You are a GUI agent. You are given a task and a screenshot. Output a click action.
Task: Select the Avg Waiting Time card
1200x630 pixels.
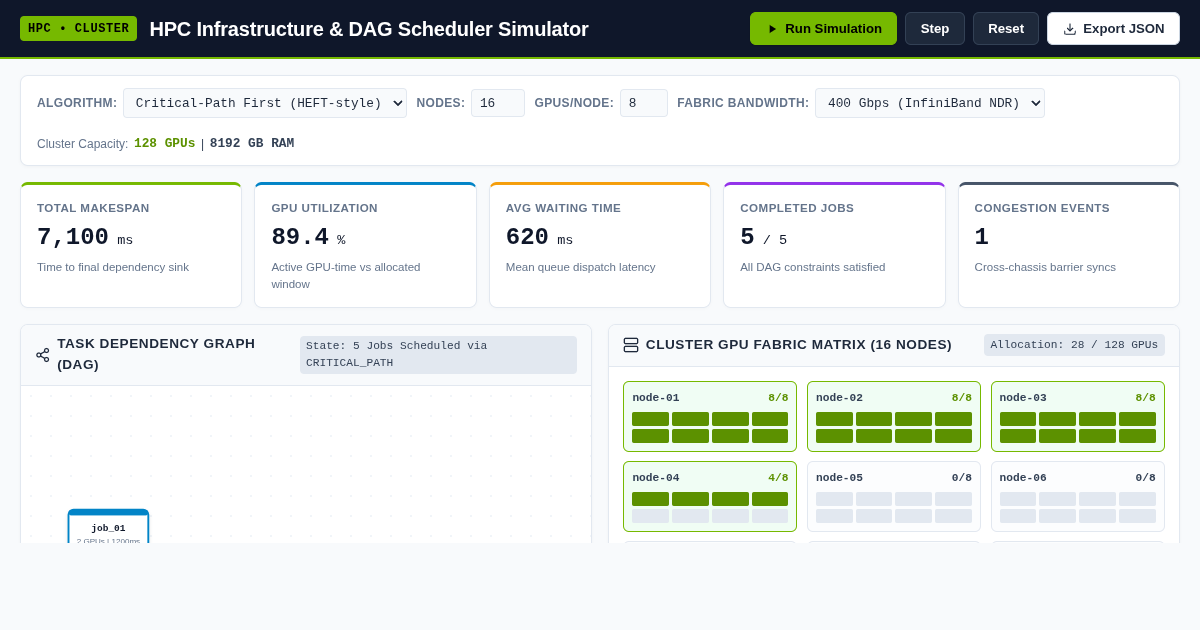(x=600, y=245)
